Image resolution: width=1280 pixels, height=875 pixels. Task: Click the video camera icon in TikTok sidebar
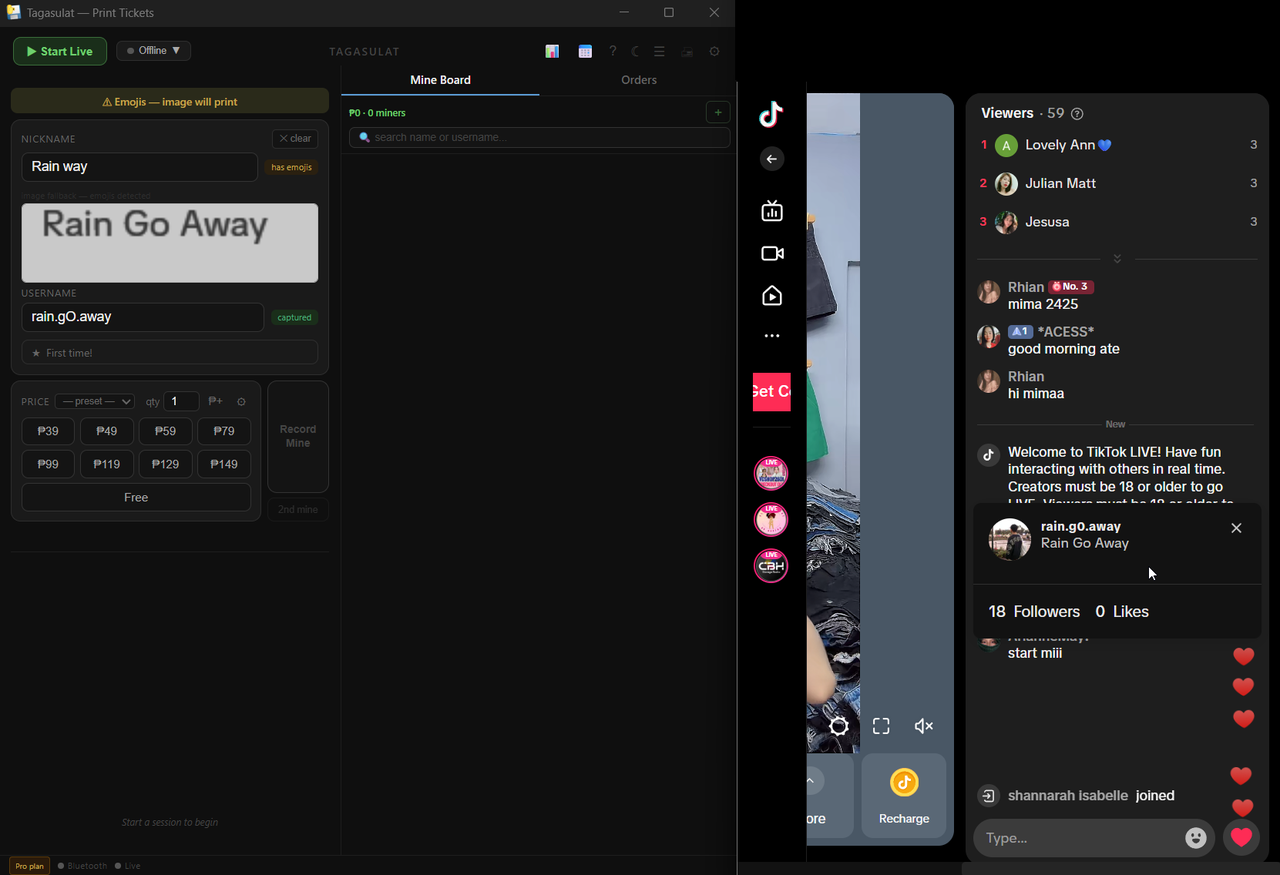pos(772,254)
